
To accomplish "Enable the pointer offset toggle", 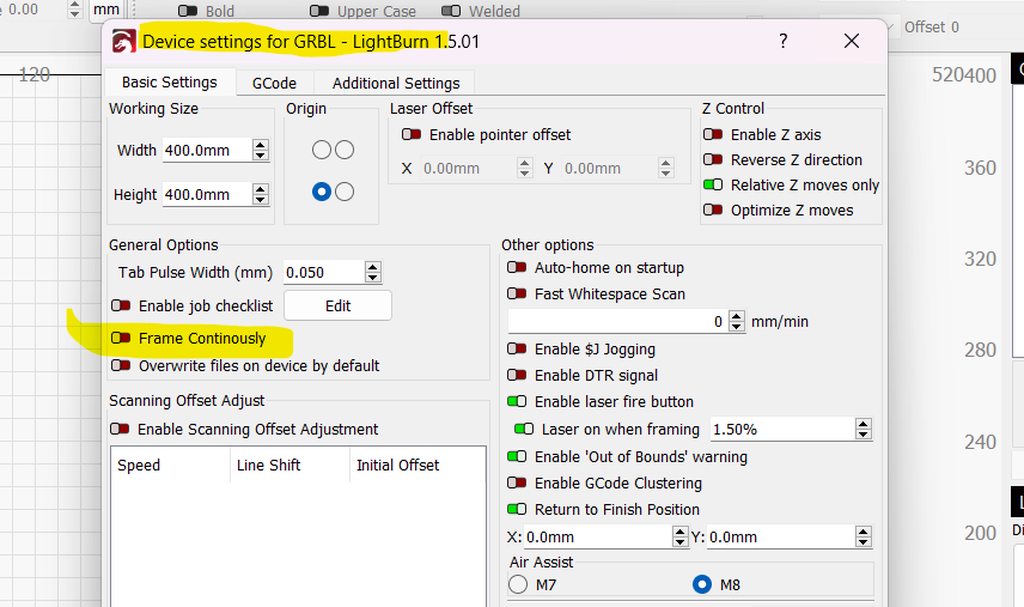I will 411,135.
